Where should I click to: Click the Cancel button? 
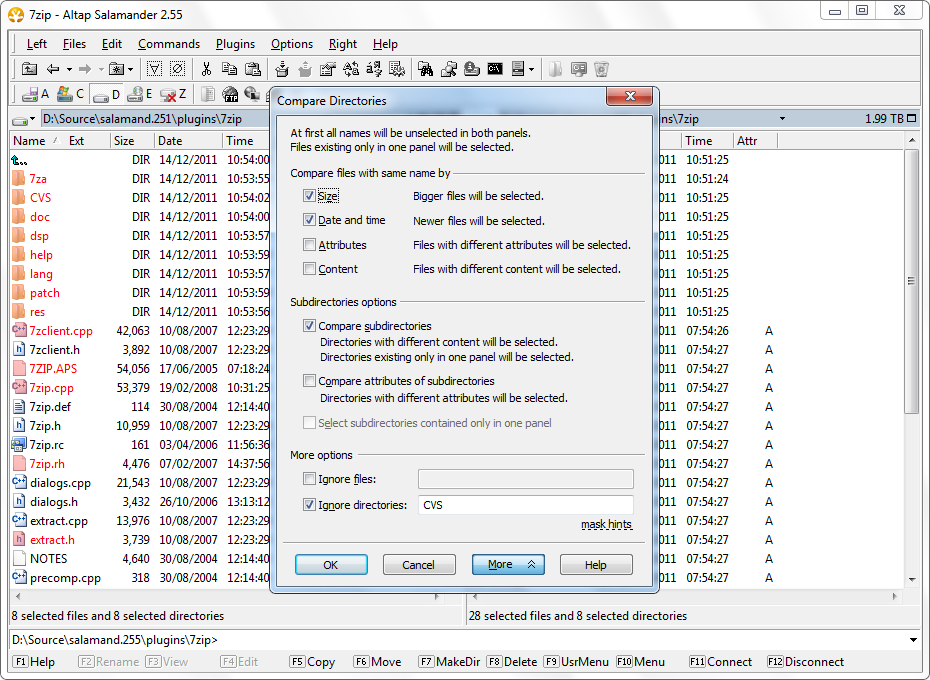[419, 564]
